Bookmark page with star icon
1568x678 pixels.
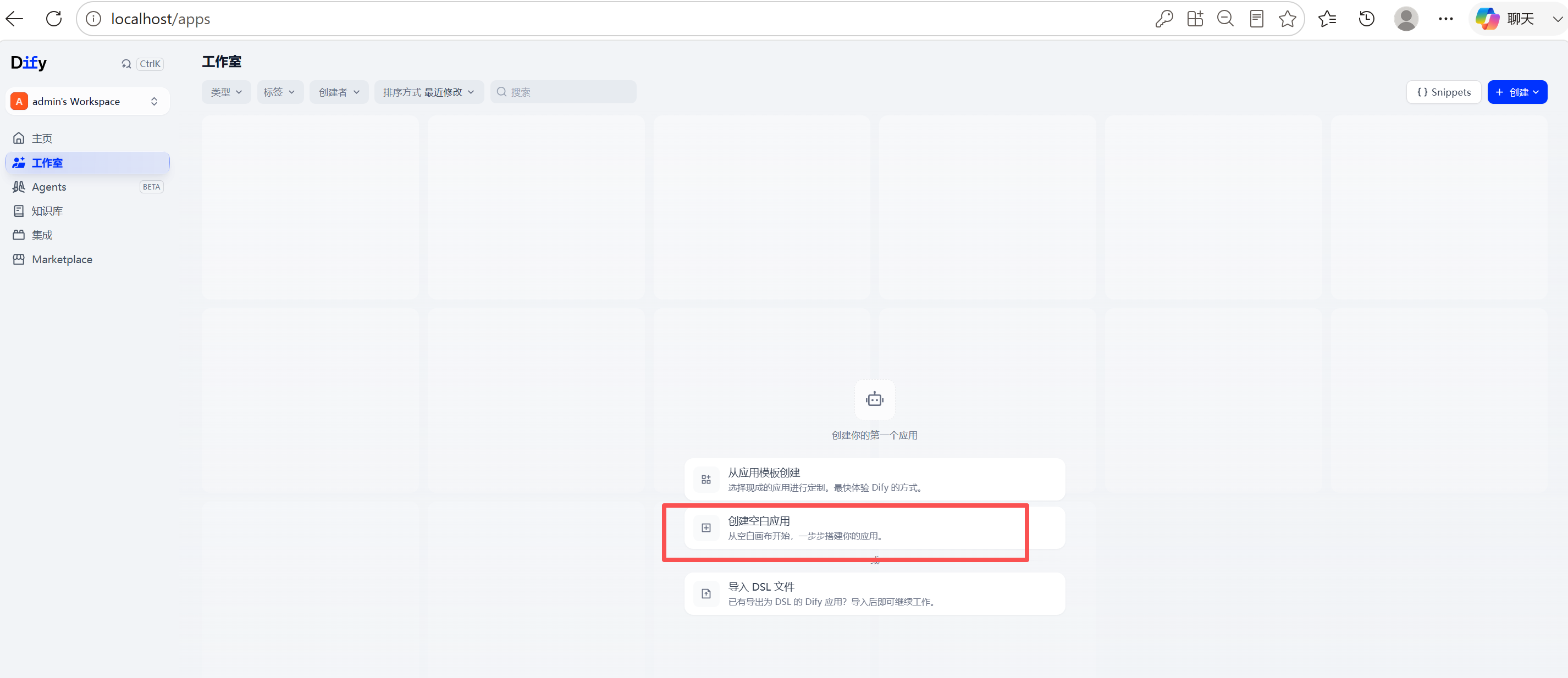1288,19
